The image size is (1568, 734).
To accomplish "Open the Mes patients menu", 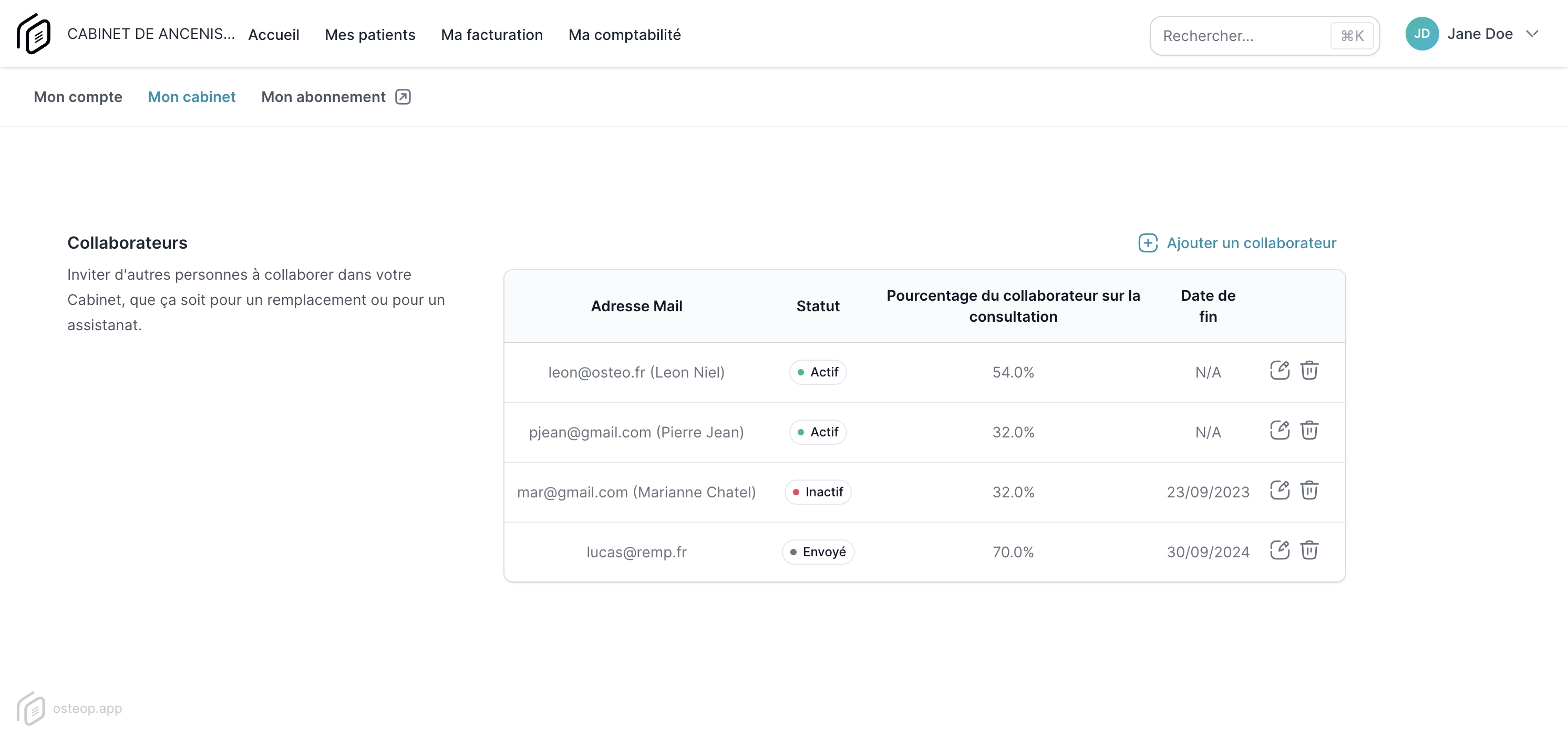I will point(370,35).
